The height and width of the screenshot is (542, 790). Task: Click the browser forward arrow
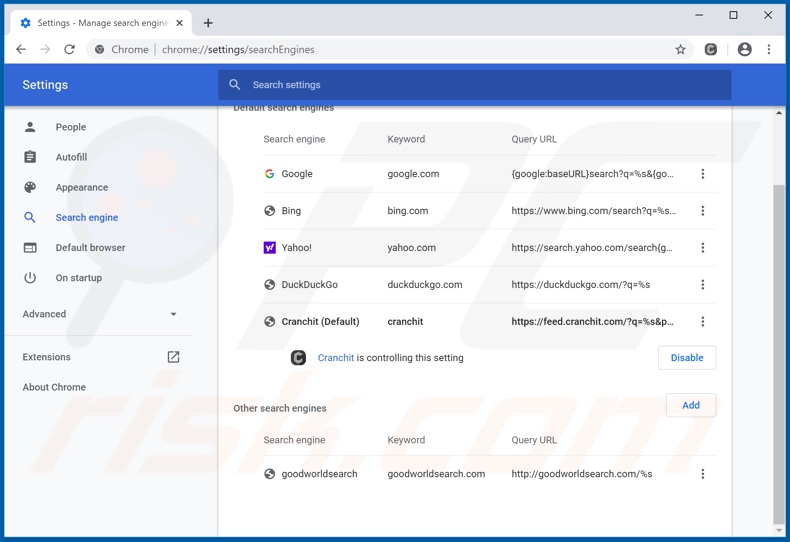coord(45,49)
